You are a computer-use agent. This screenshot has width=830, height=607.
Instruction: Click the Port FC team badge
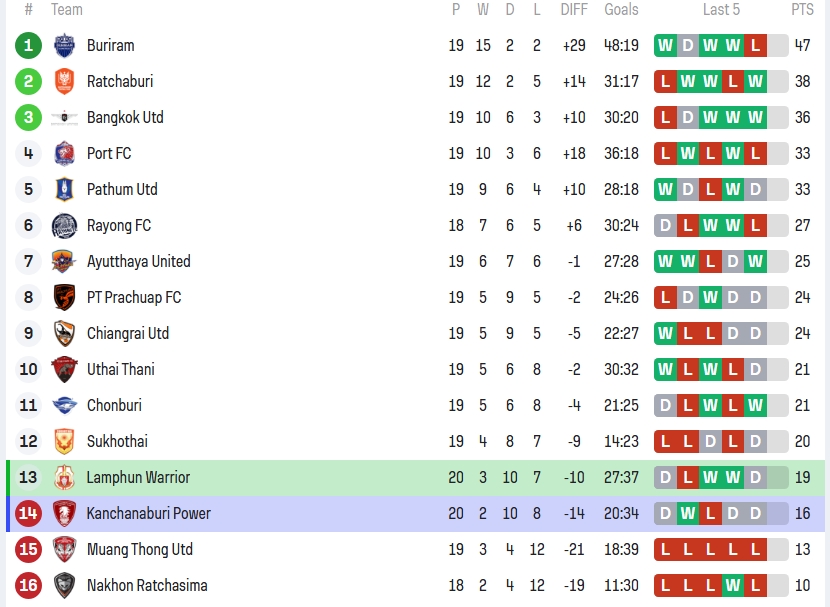tap(64, 153)
